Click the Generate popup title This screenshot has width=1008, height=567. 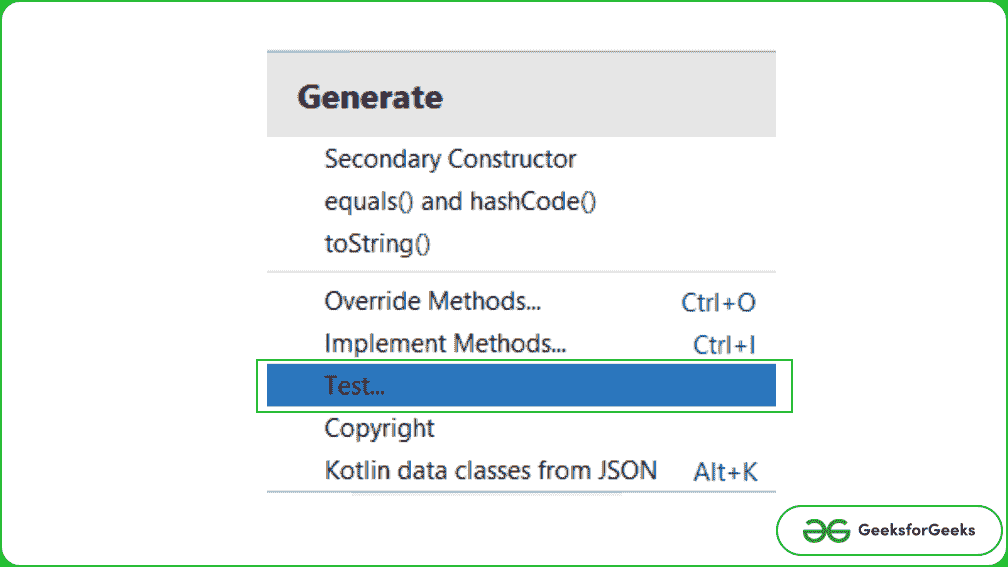click(x=370, y=97)
